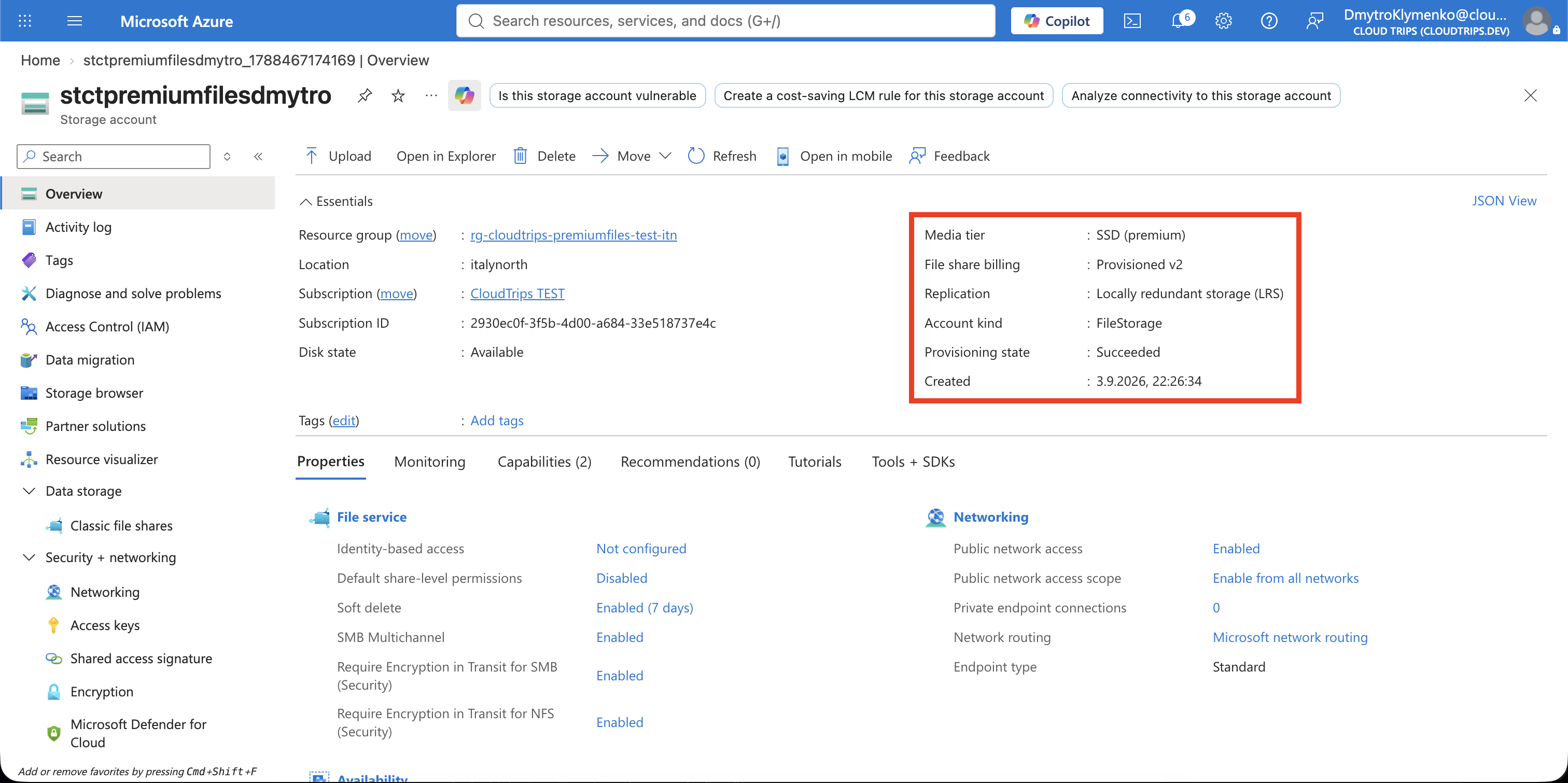Click the Refresh toolbar button

722,156
